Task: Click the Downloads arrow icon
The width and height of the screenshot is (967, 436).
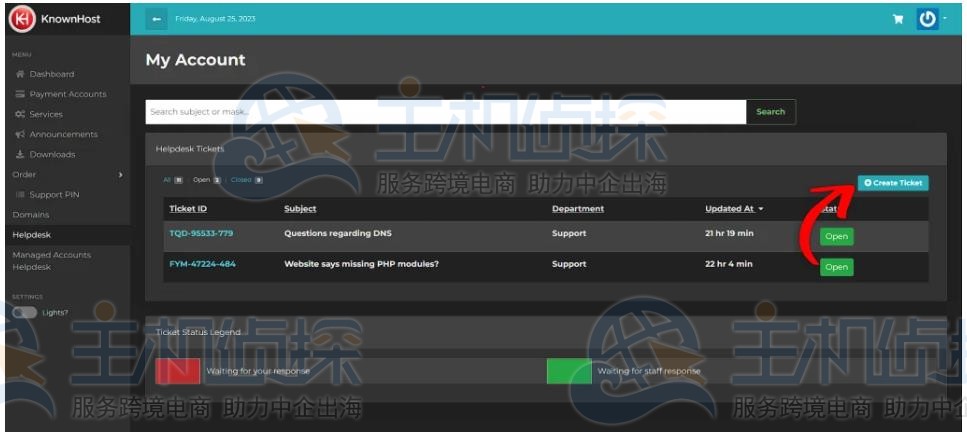Action: 20,155
